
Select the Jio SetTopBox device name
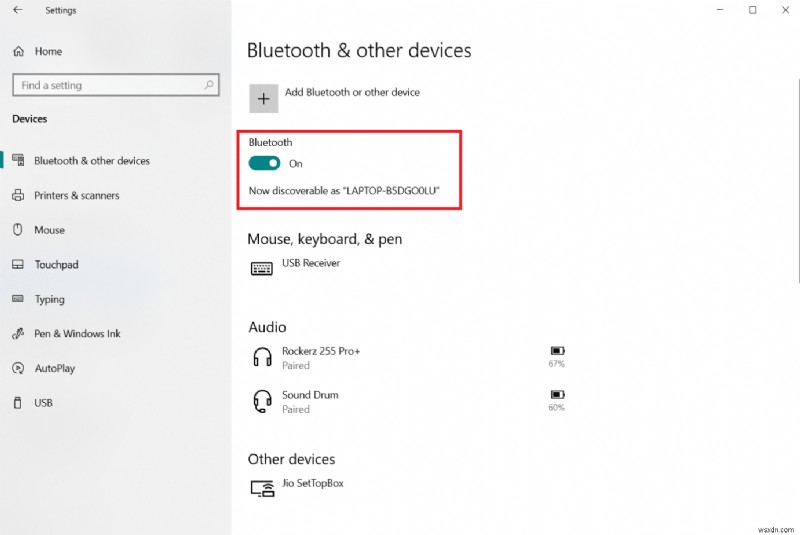point(313,483)
